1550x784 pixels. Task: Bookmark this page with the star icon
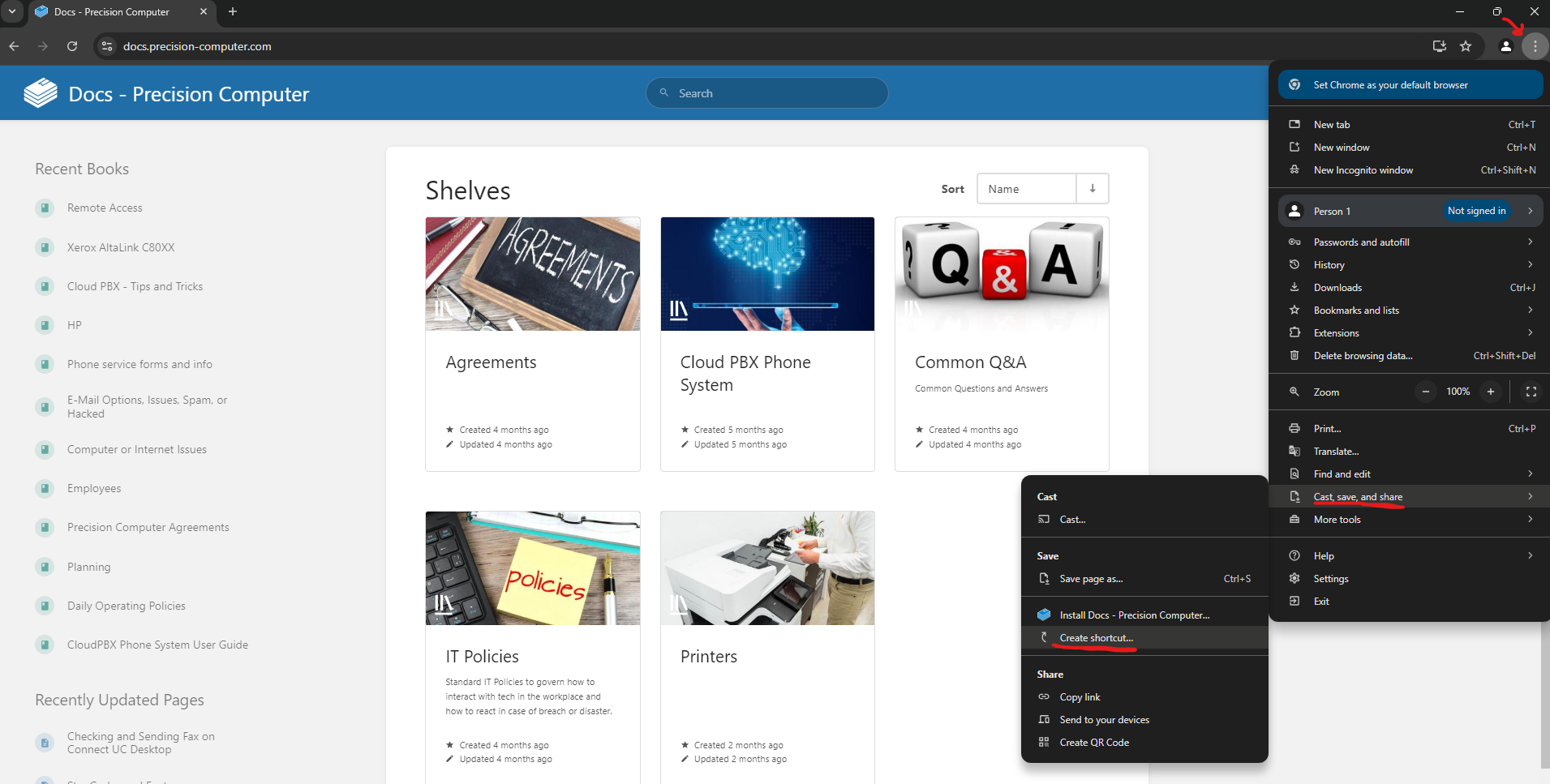pos(1466,46)
